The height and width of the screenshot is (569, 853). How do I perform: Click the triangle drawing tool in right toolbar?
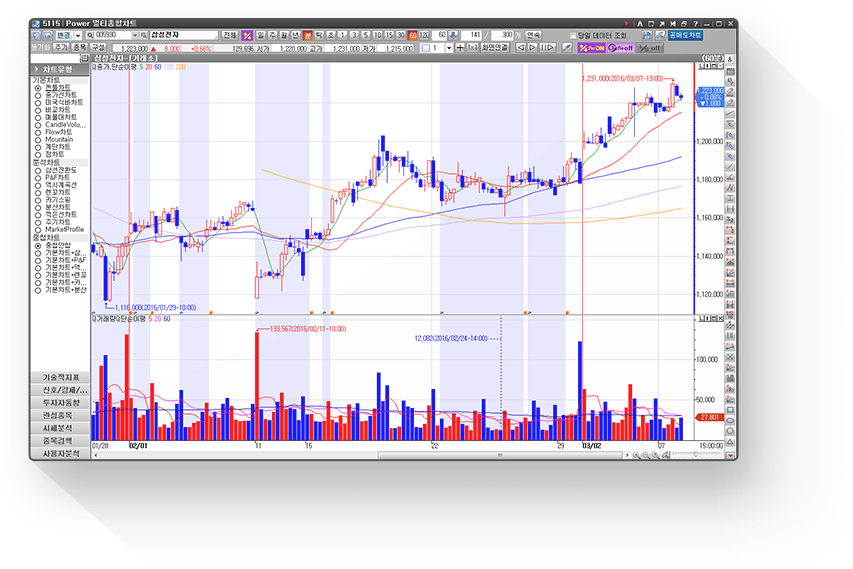coord(730,442)
